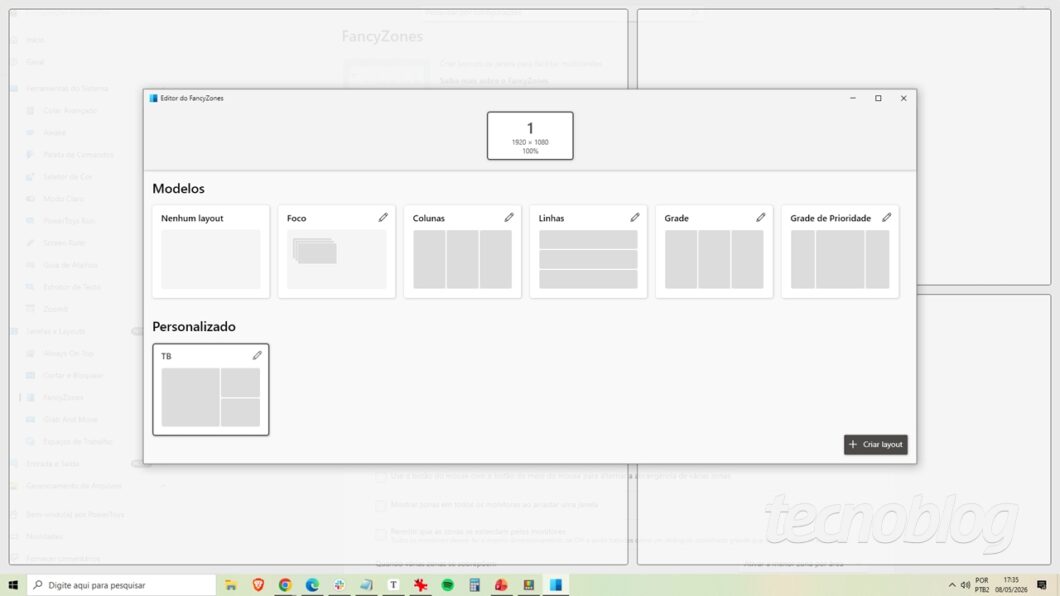The height and width of the screenshot is (596, 1060).
Task: Show hidden system tray icons
Action: pyautogui.click(x=952, y=585)
